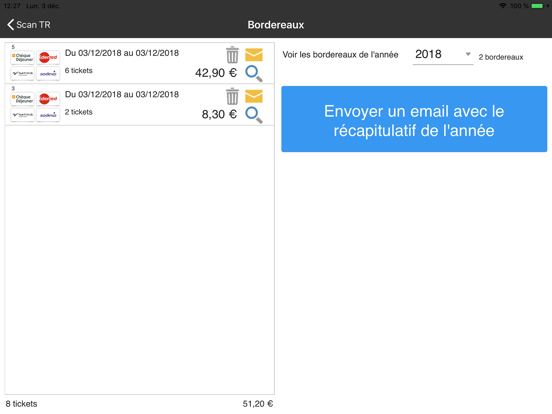Delete the 42,90 € bordereau with trash icon

[x=232, y=55]
